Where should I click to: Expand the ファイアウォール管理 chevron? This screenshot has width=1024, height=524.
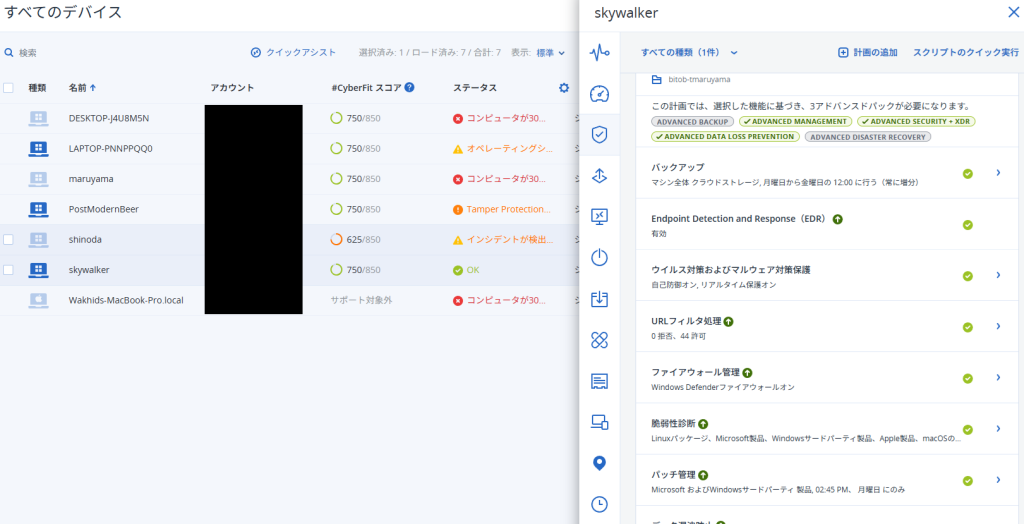click(x=998, y=377)
